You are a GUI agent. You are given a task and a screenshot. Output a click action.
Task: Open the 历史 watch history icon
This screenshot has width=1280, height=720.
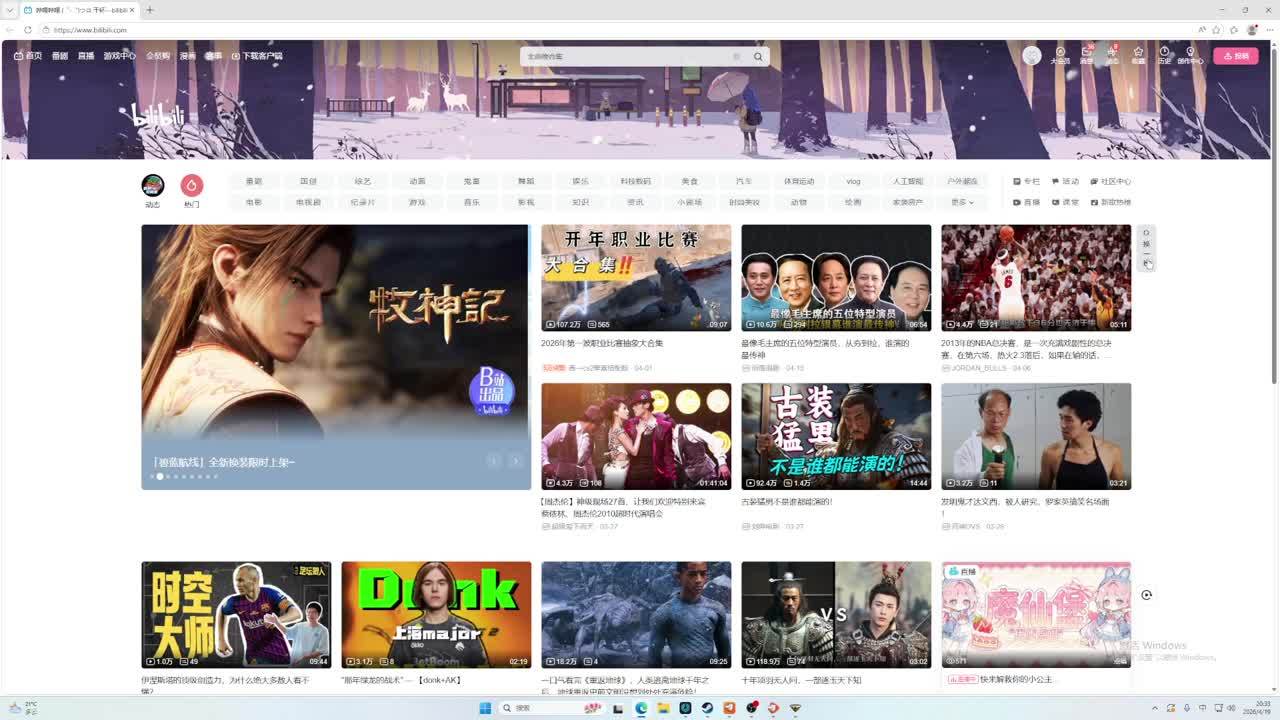click(1164, 55)
